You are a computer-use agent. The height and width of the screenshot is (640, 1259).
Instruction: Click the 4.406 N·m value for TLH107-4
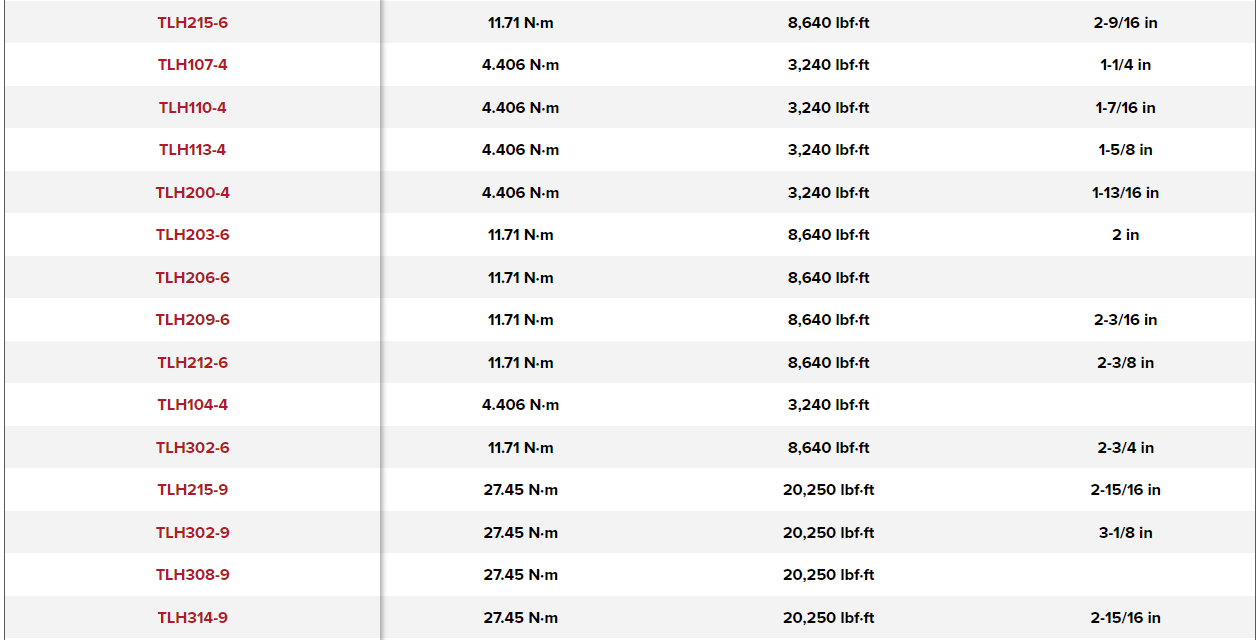[520, 65]
